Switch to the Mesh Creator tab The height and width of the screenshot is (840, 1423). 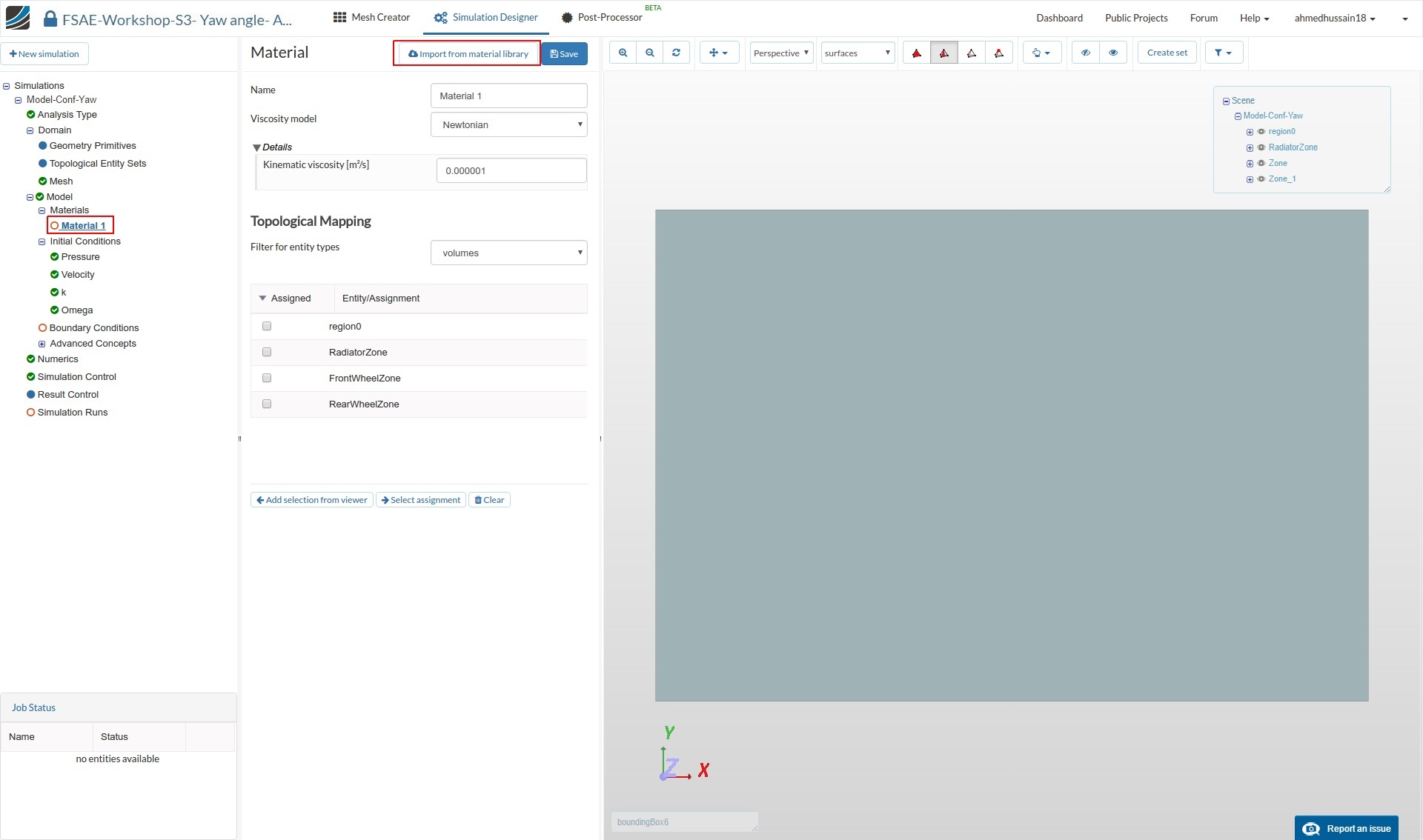click(371, 17)
